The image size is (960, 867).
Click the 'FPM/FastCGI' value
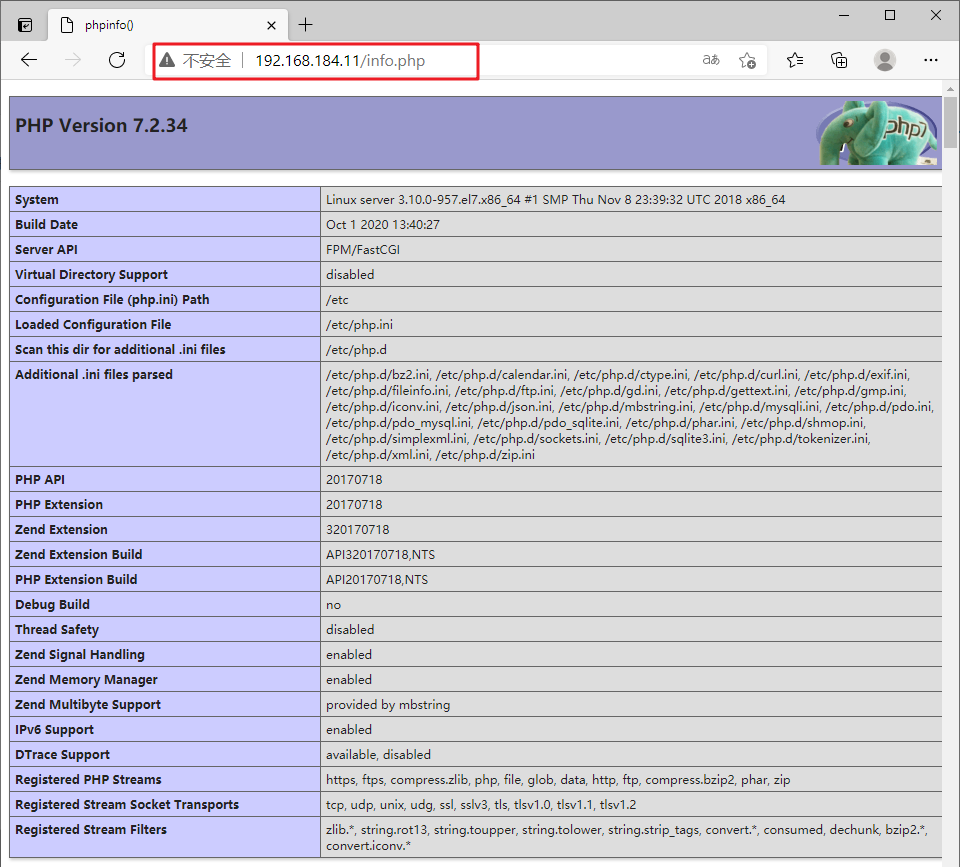[363, 250]
